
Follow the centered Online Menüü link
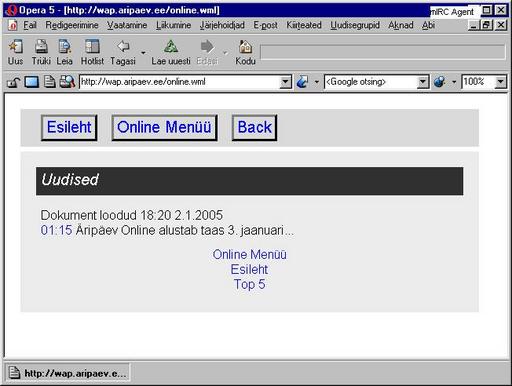pos(249,254)
